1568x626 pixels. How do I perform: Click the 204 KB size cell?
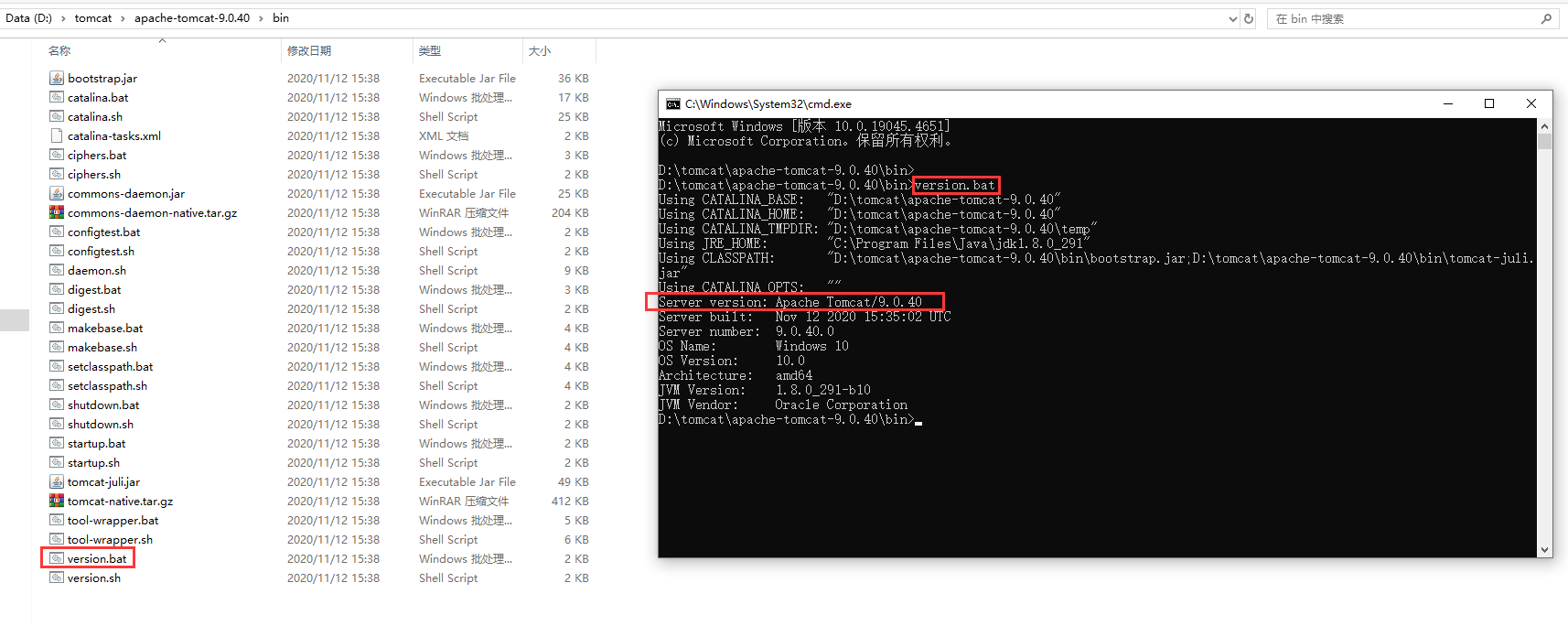(570, 213)
